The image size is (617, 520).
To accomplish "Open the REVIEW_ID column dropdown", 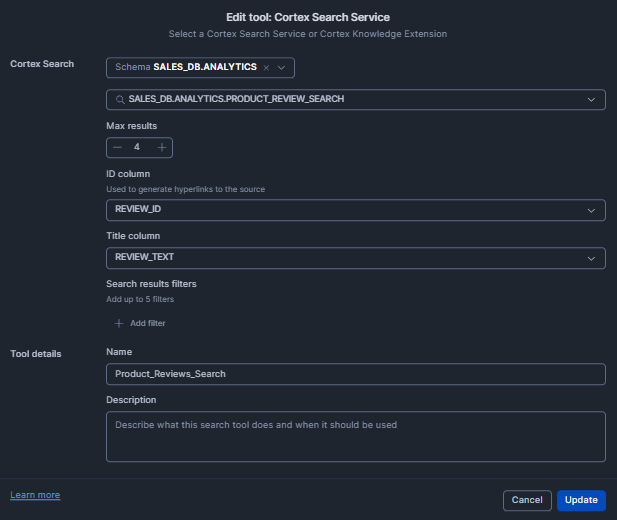I will click(x=356, y=210).
